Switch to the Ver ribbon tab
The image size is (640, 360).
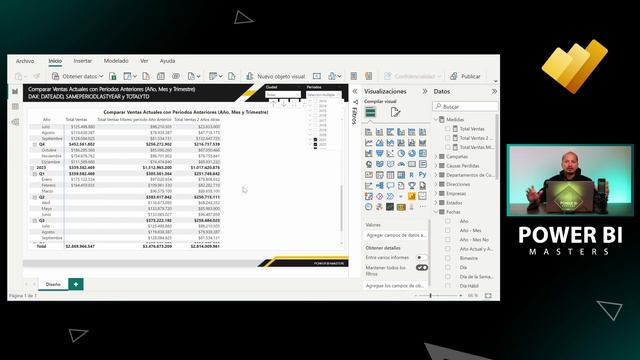[144, 61]
